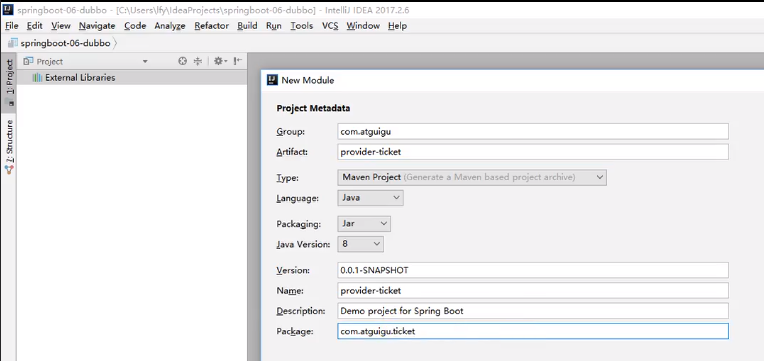Open the Packaging dropdown
The width and height of the screenshot is (764, 361).
pos(364,224)
